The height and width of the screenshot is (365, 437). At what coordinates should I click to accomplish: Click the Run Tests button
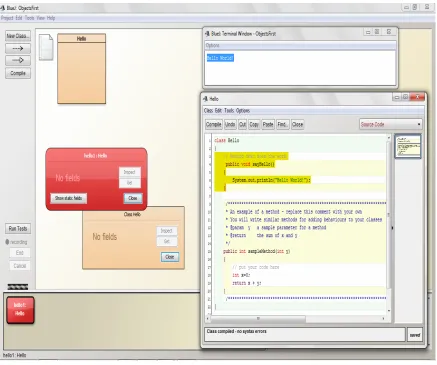[18, 228]
